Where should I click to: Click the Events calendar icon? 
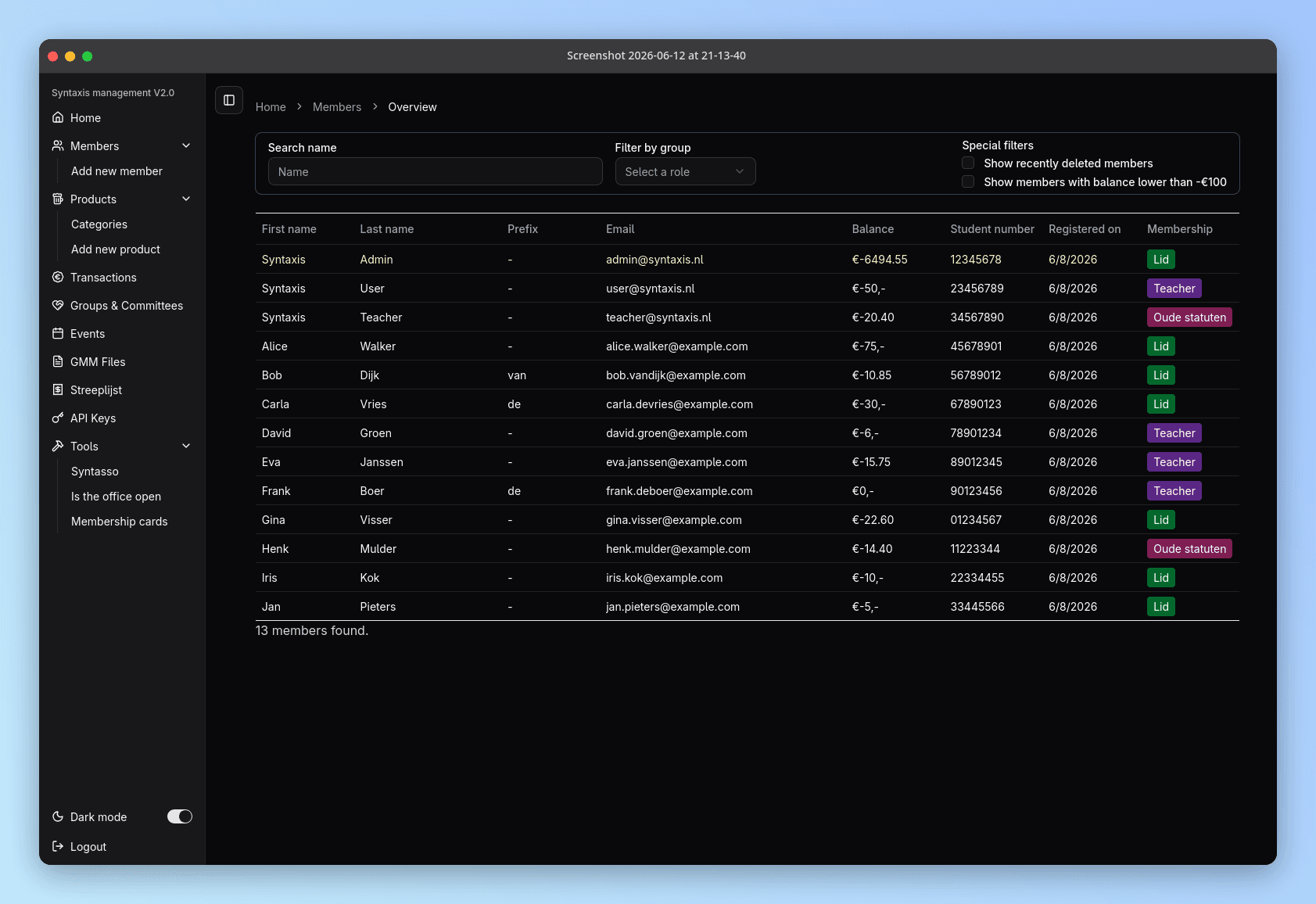click(x=58, y=333)
